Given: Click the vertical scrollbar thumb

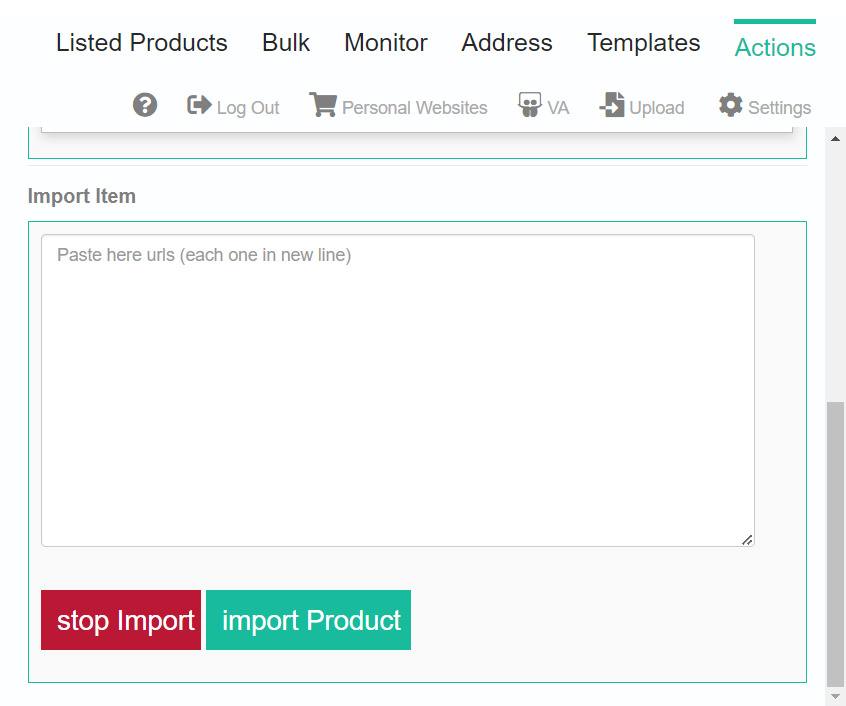Looking at the screenshot, I should (x=835, y=544).
